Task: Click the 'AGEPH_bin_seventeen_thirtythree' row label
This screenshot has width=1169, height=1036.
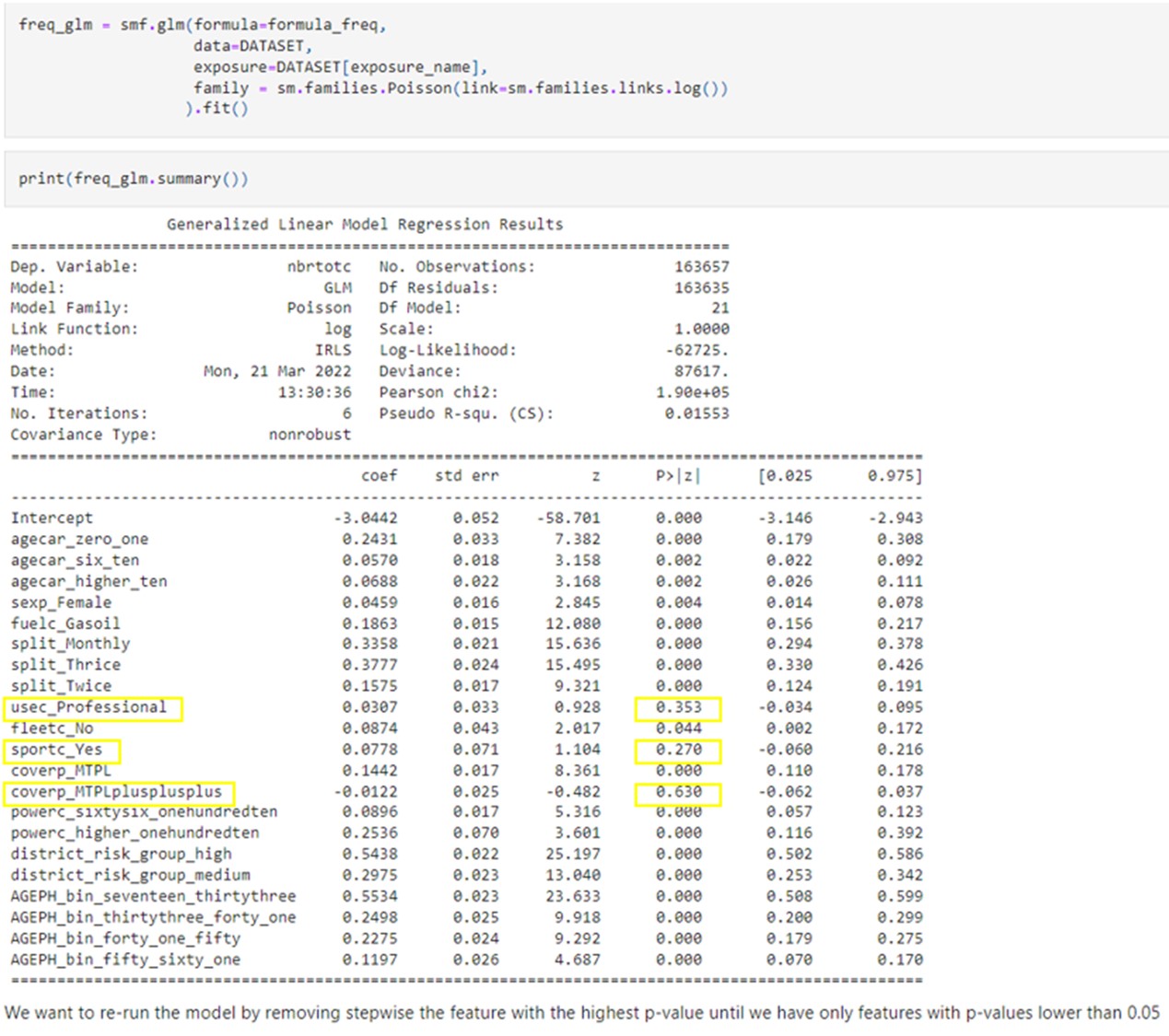Action: [x=153, y=897]
